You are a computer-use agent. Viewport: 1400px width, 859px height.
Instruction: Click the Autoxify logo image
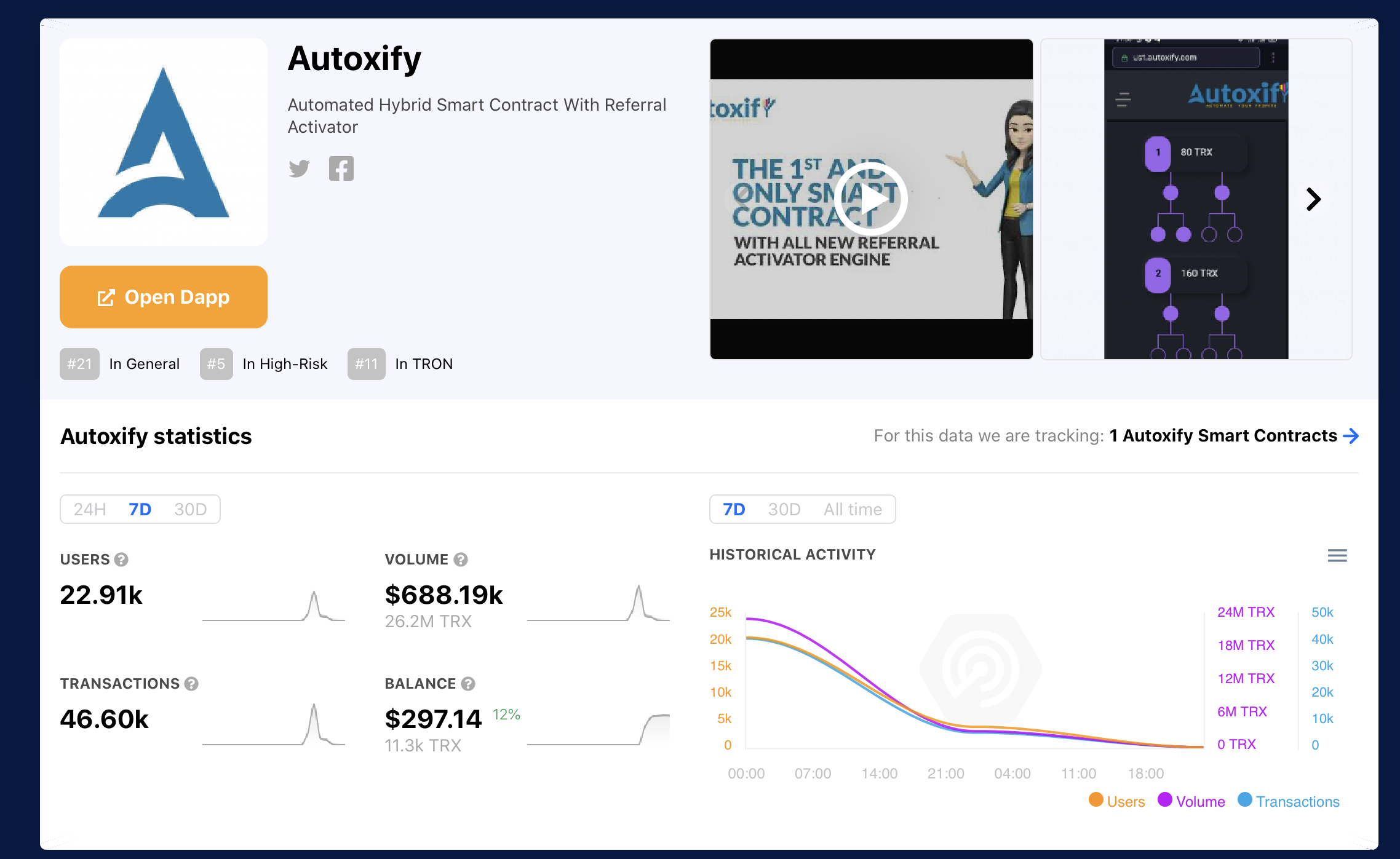(x=164, y=142)
